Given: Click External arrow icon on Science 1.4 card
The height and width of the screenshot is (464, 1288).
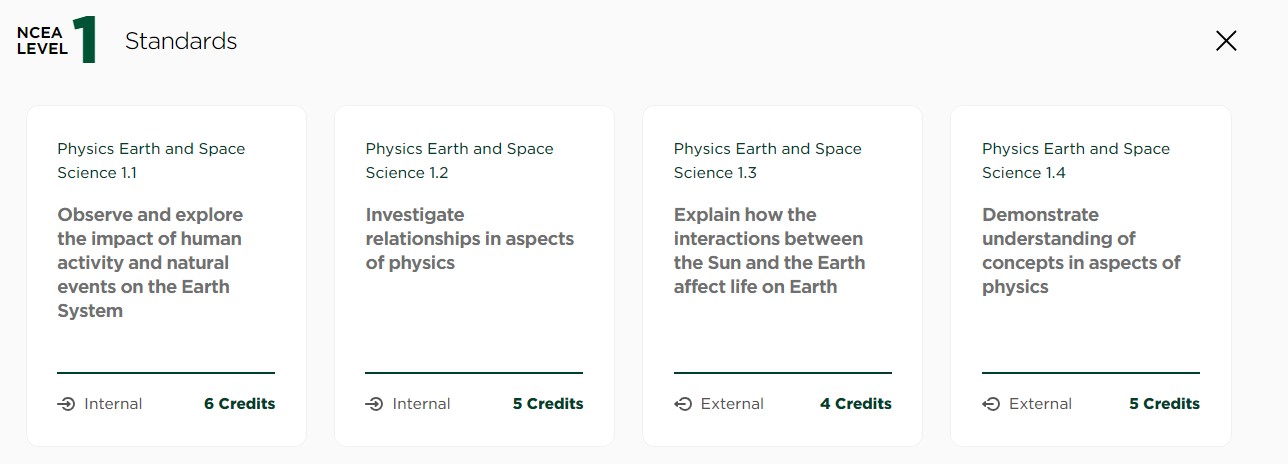Looking at the screenshot, I should (x=991, y=405).
